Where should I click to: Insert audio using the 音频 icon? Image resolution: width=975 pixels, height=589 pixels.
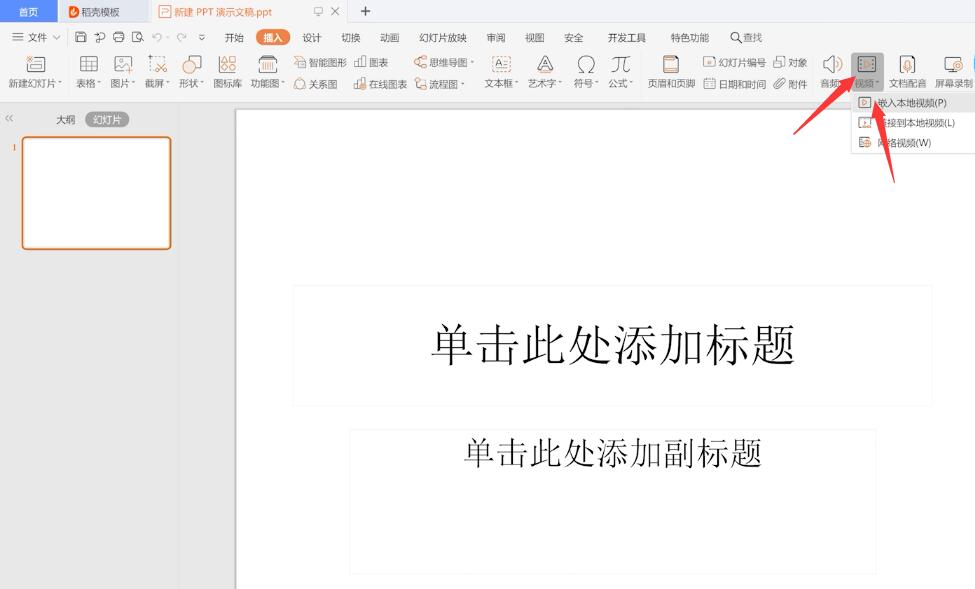coord(832,62)
